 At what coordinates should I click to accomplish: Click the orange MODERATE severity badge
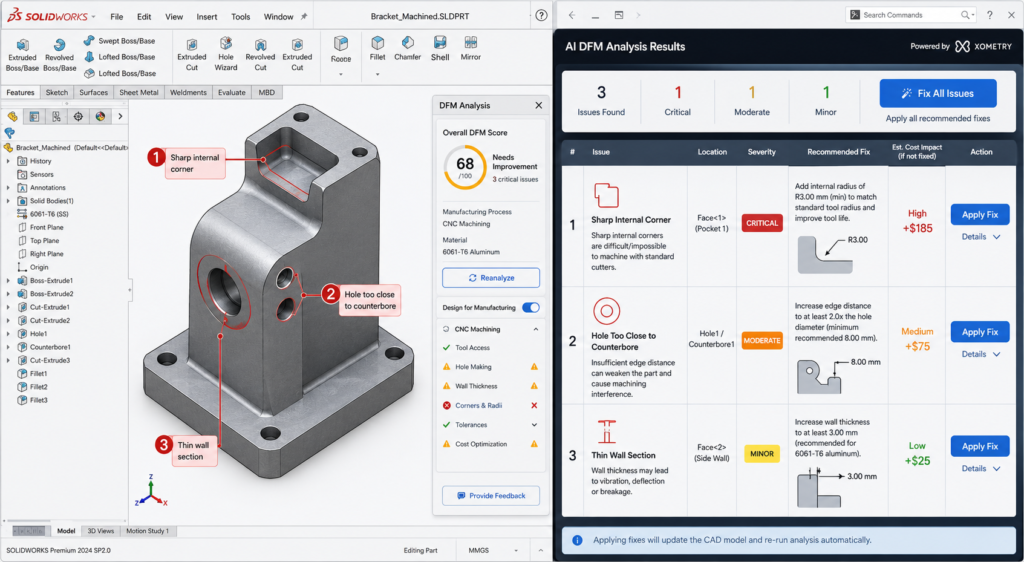[761, 341]
